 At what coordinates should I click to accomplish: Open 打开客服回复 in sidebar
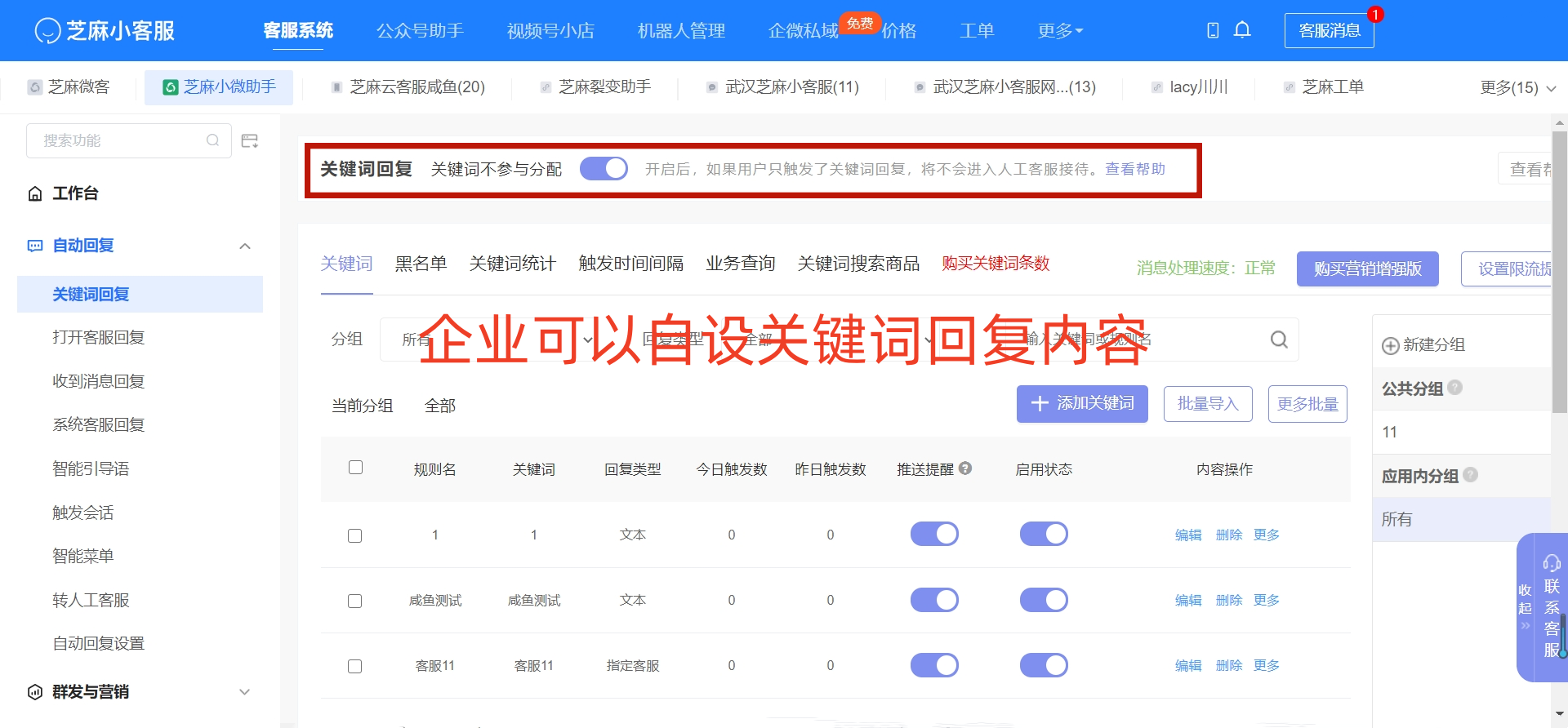point(99,338)
